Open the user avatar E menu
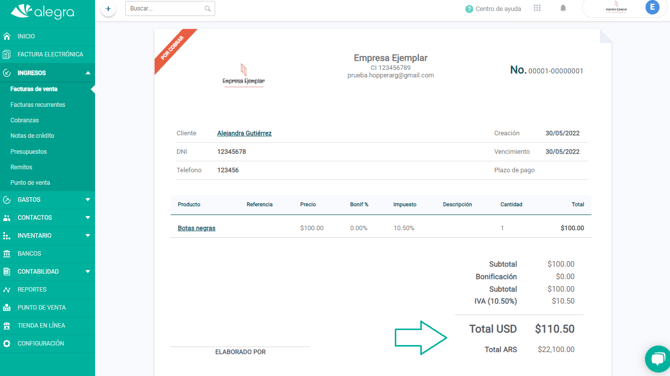 [652, 7]
